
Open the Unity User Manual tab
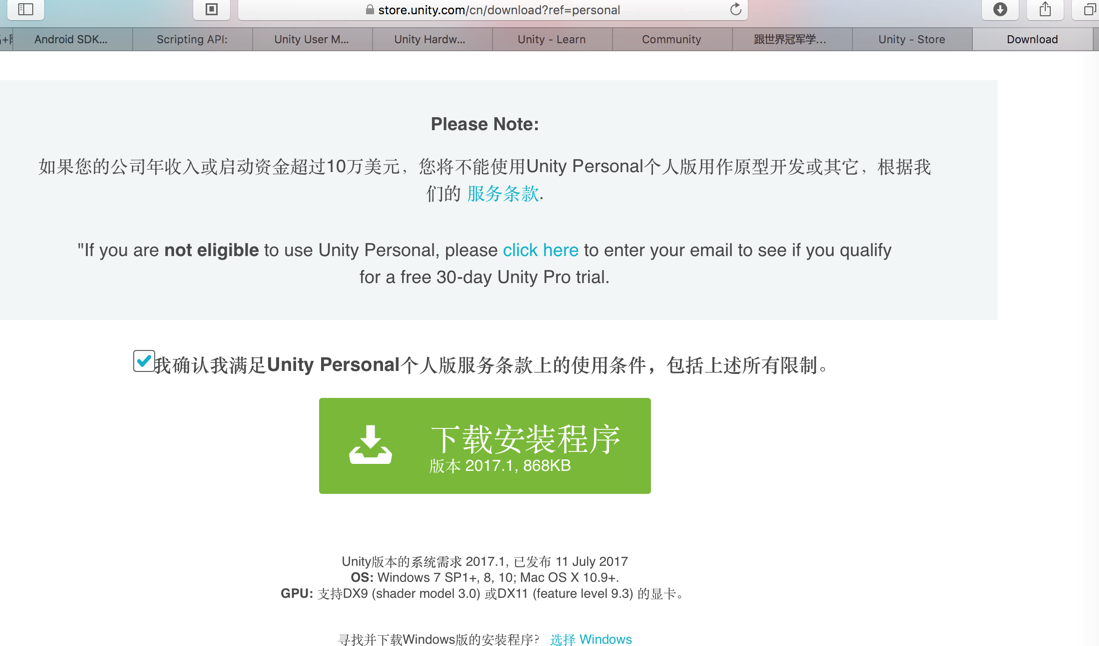tap(311, 39)
